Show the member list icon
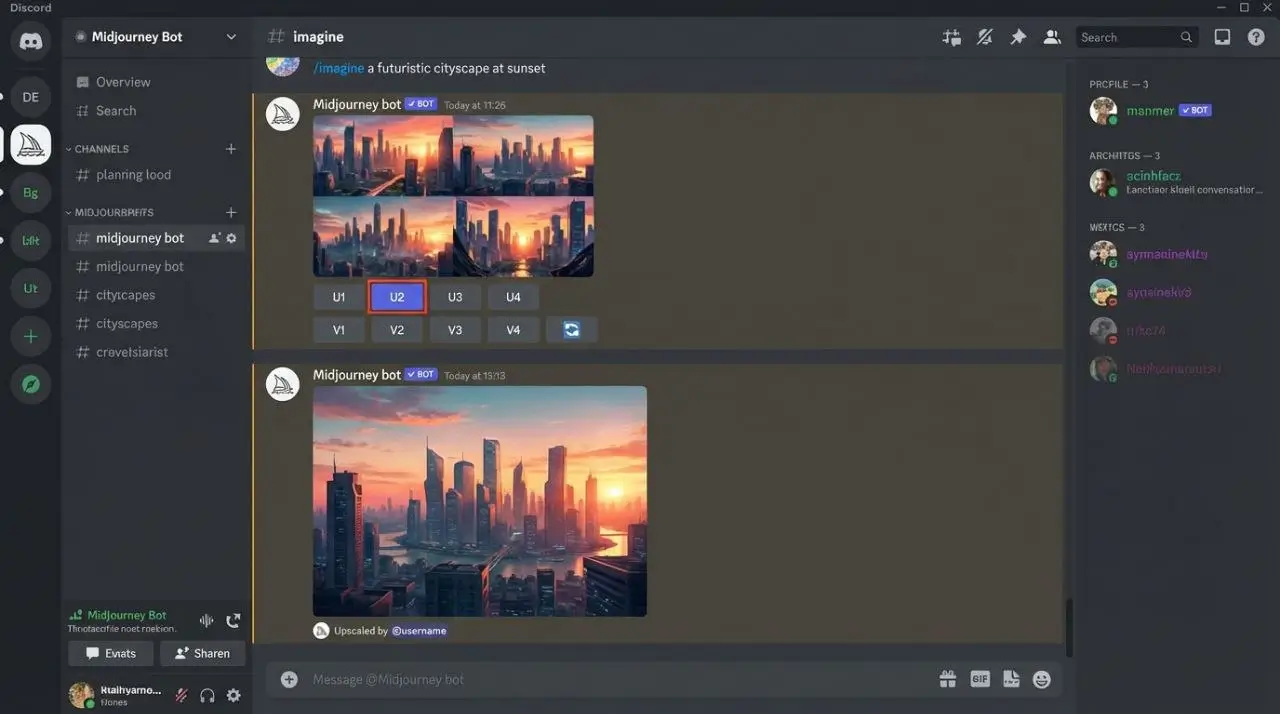1280x714 pixels. click(x=1051, y=36)
